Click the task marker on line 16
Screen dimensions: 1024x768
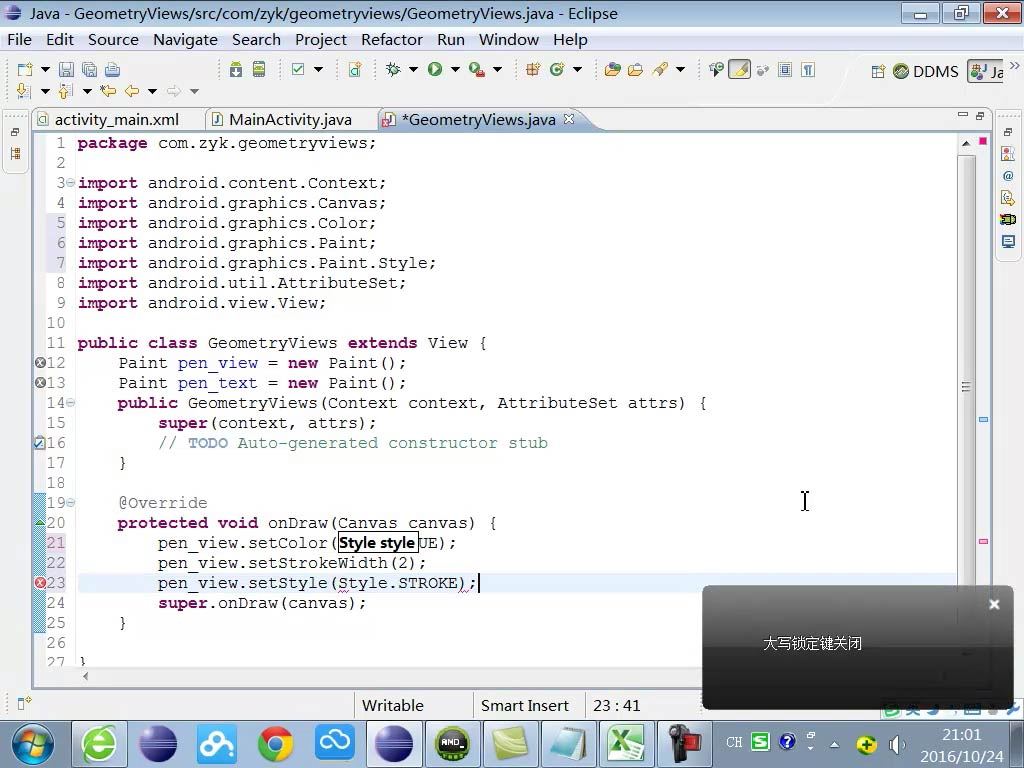point(39,443)
